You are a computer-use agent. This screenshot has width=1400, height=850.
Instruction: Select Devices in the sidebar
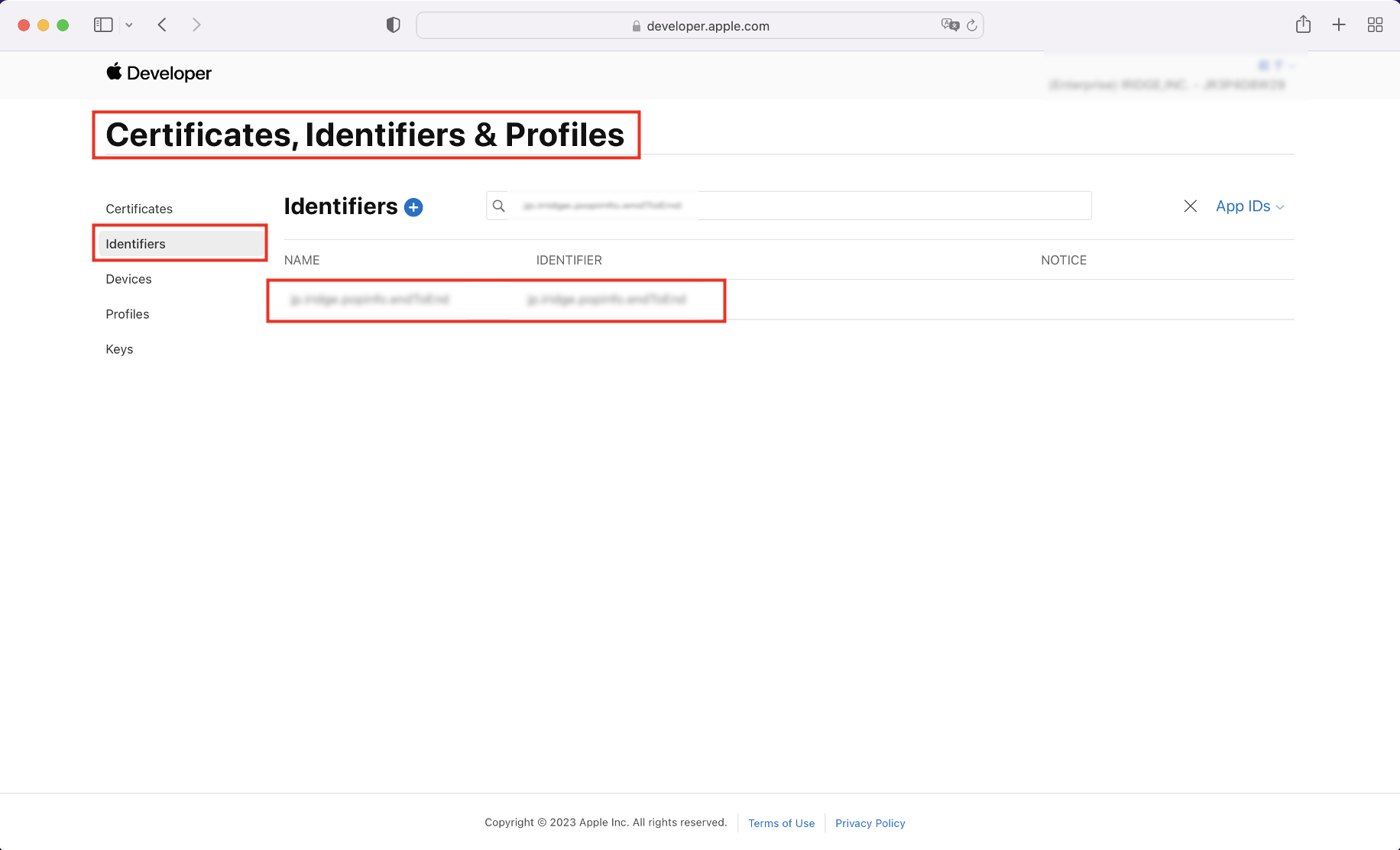(128, 279)
